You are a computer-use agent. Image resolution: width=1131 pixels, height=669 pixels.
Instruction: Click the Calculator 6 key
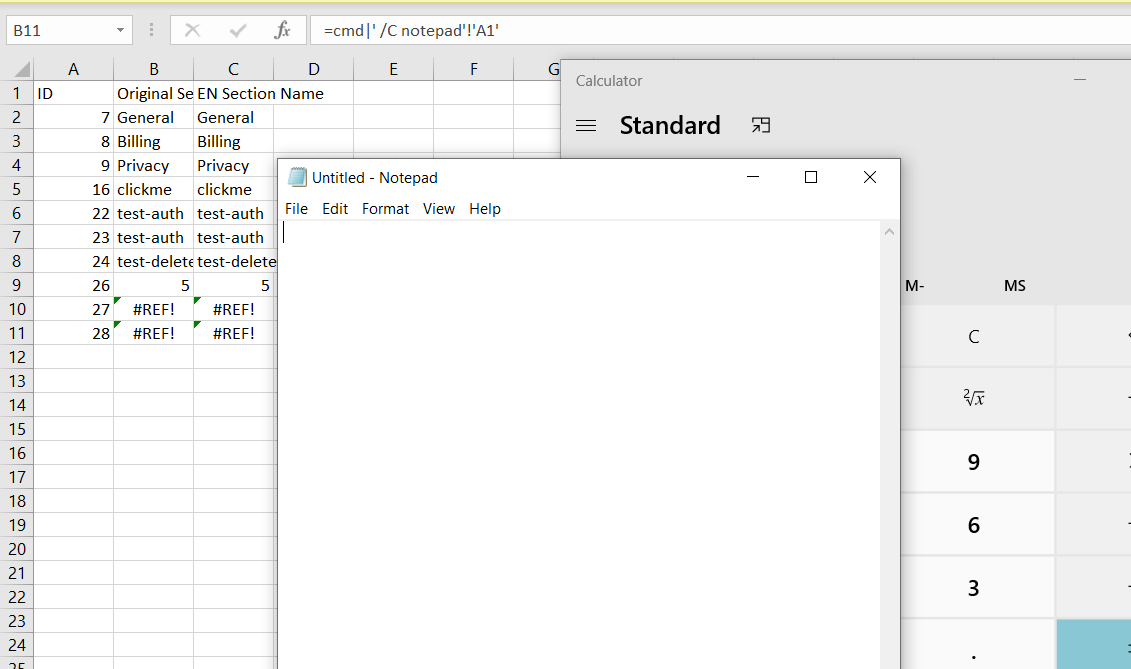click(974, 525)
